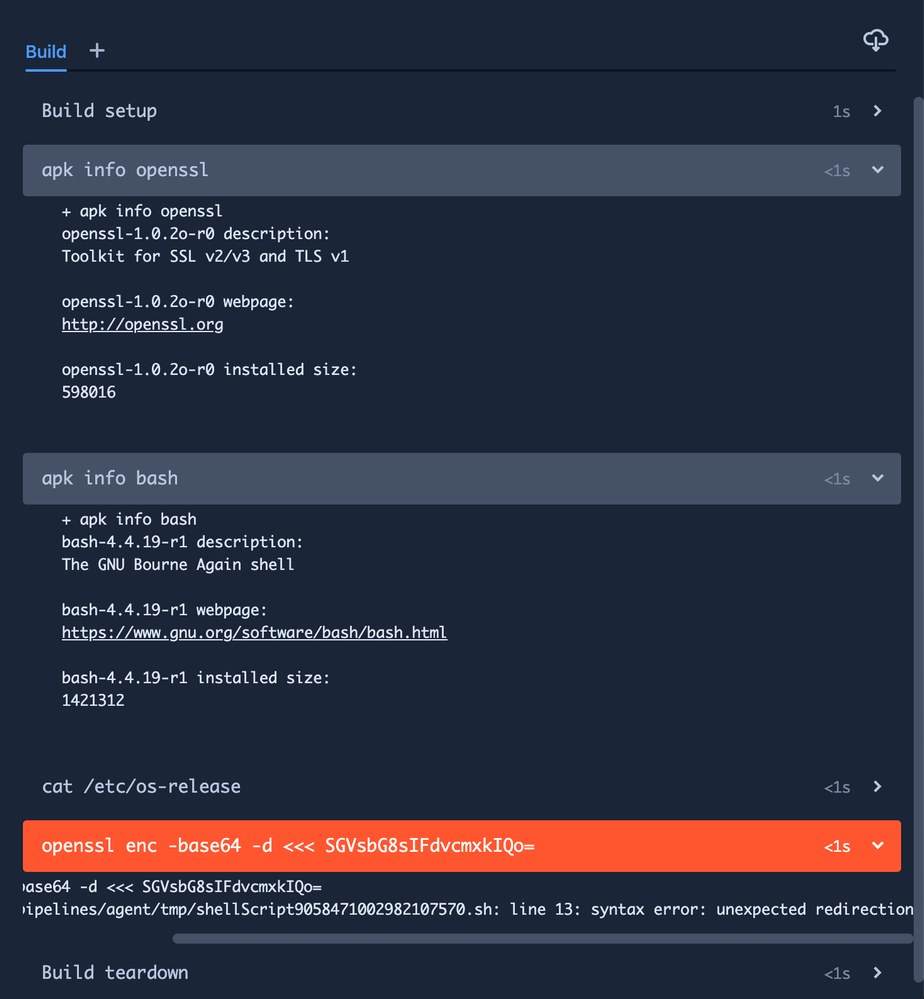
Task: Click the Build teardown step title
Action: [x=115, y=973]
